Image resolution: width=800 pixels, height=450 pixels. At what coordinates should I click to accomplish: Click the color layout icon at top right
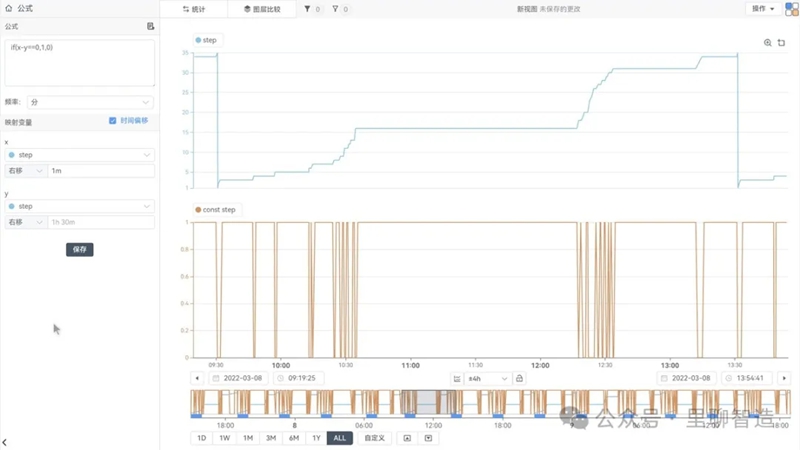[x=791, y=9]
